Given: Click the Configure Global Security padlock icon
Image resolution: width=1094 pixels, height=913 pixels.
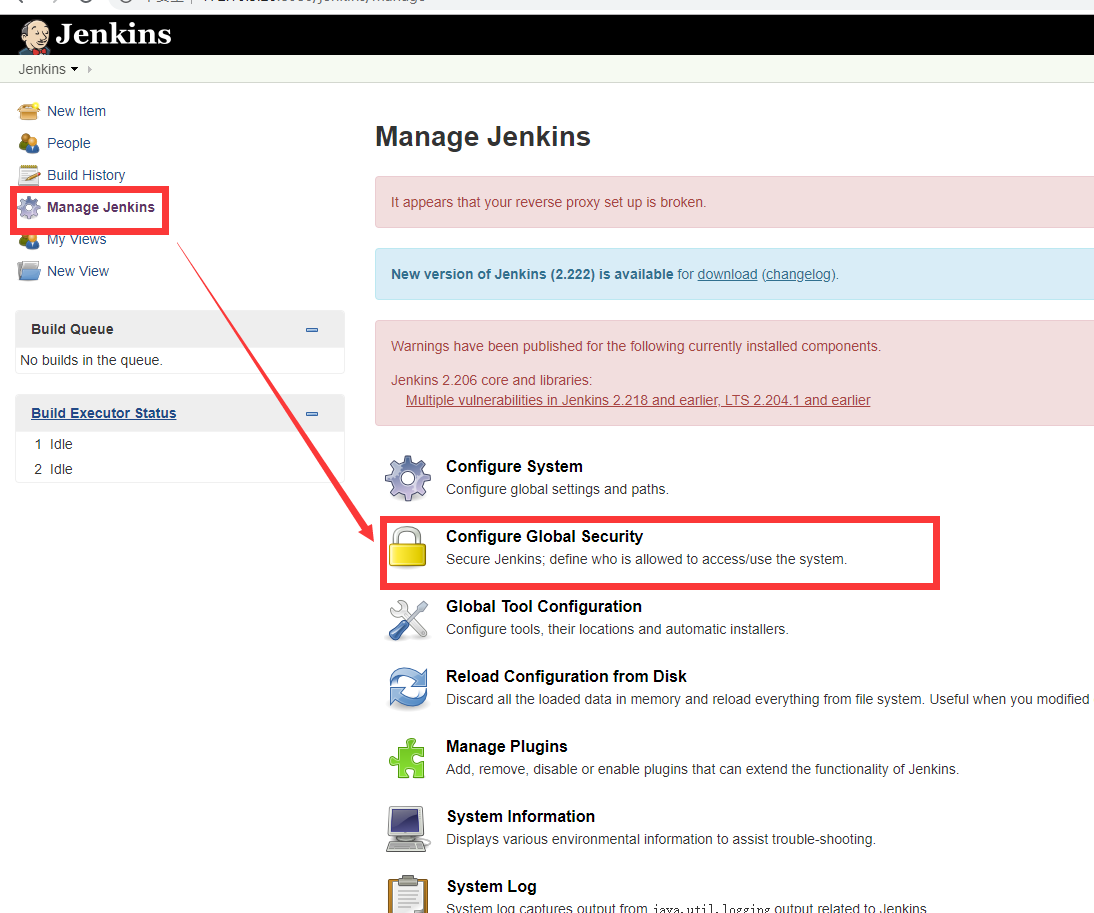Looking at the screenshot, I should click(407, 548).
